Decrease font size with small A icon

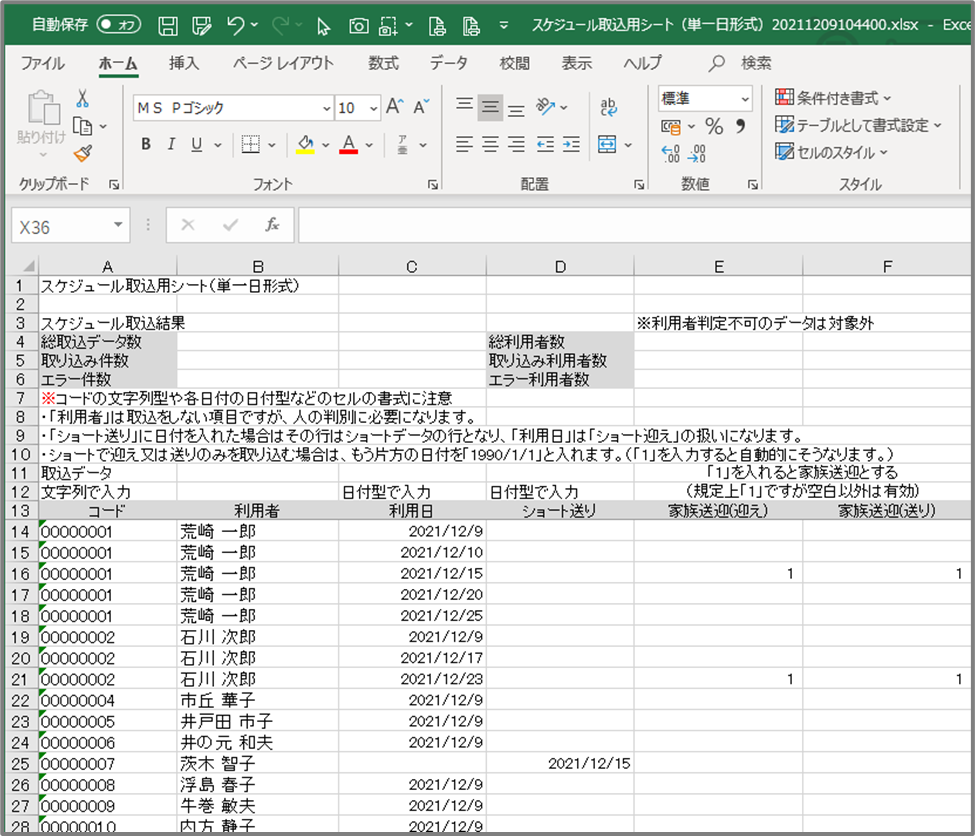[x=422, y=107]
